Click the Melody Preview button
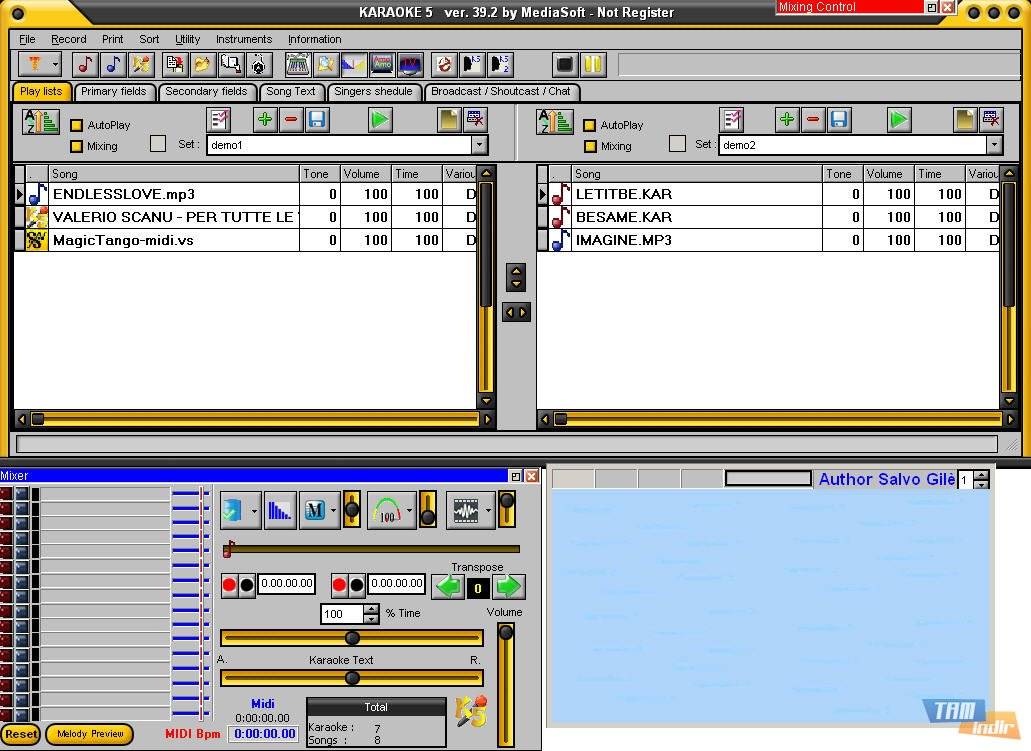The width and height of the screenshot is (1031, 751). [x=90, y=734]
